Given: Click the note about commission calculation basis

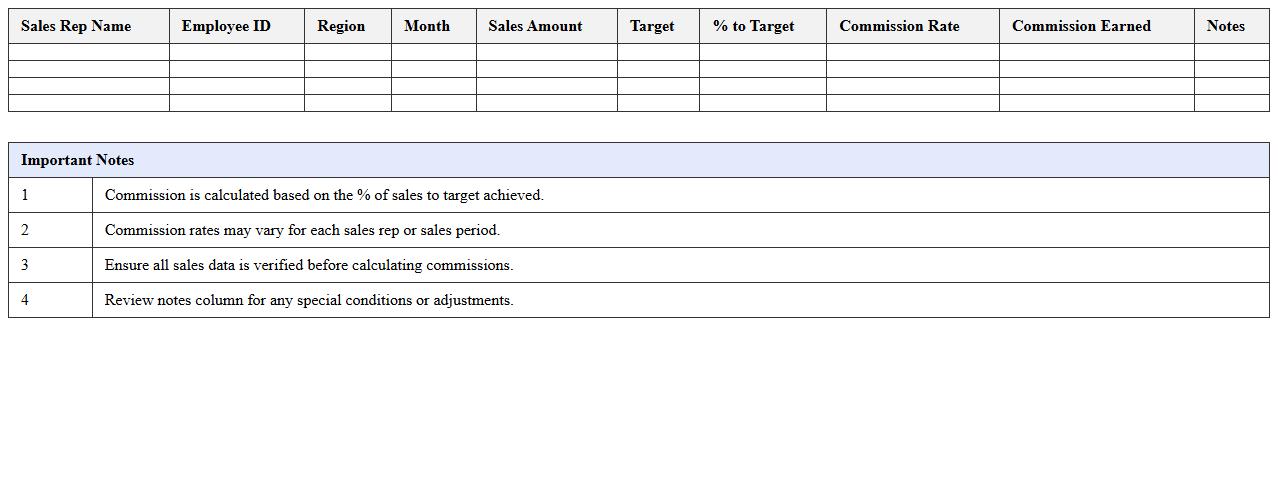Looking at the screenshot, I should pos(324,195).
